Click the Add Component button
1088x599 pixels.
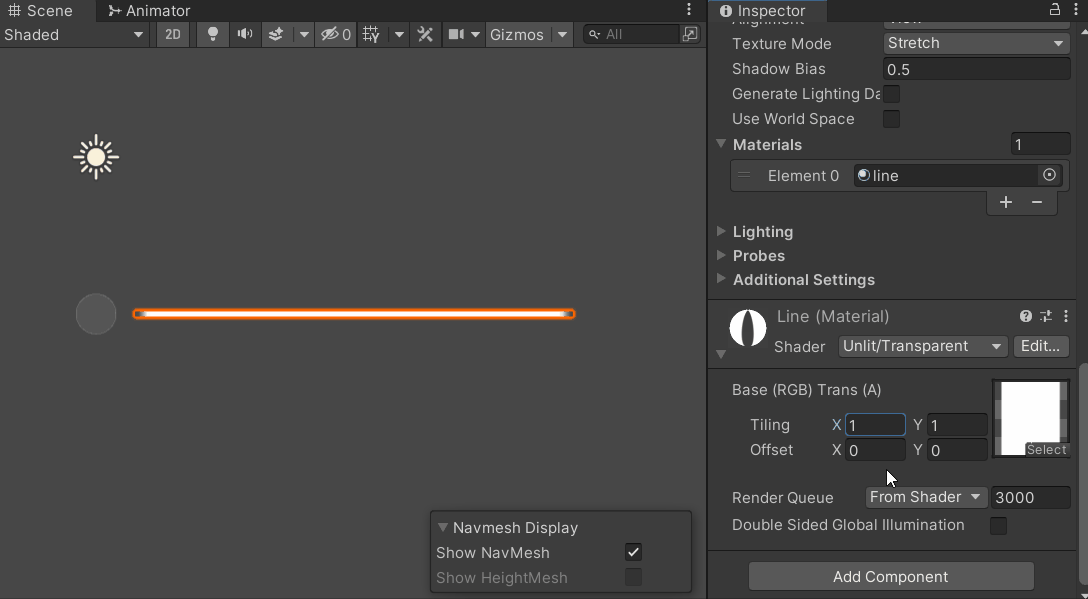pos(891,577)
